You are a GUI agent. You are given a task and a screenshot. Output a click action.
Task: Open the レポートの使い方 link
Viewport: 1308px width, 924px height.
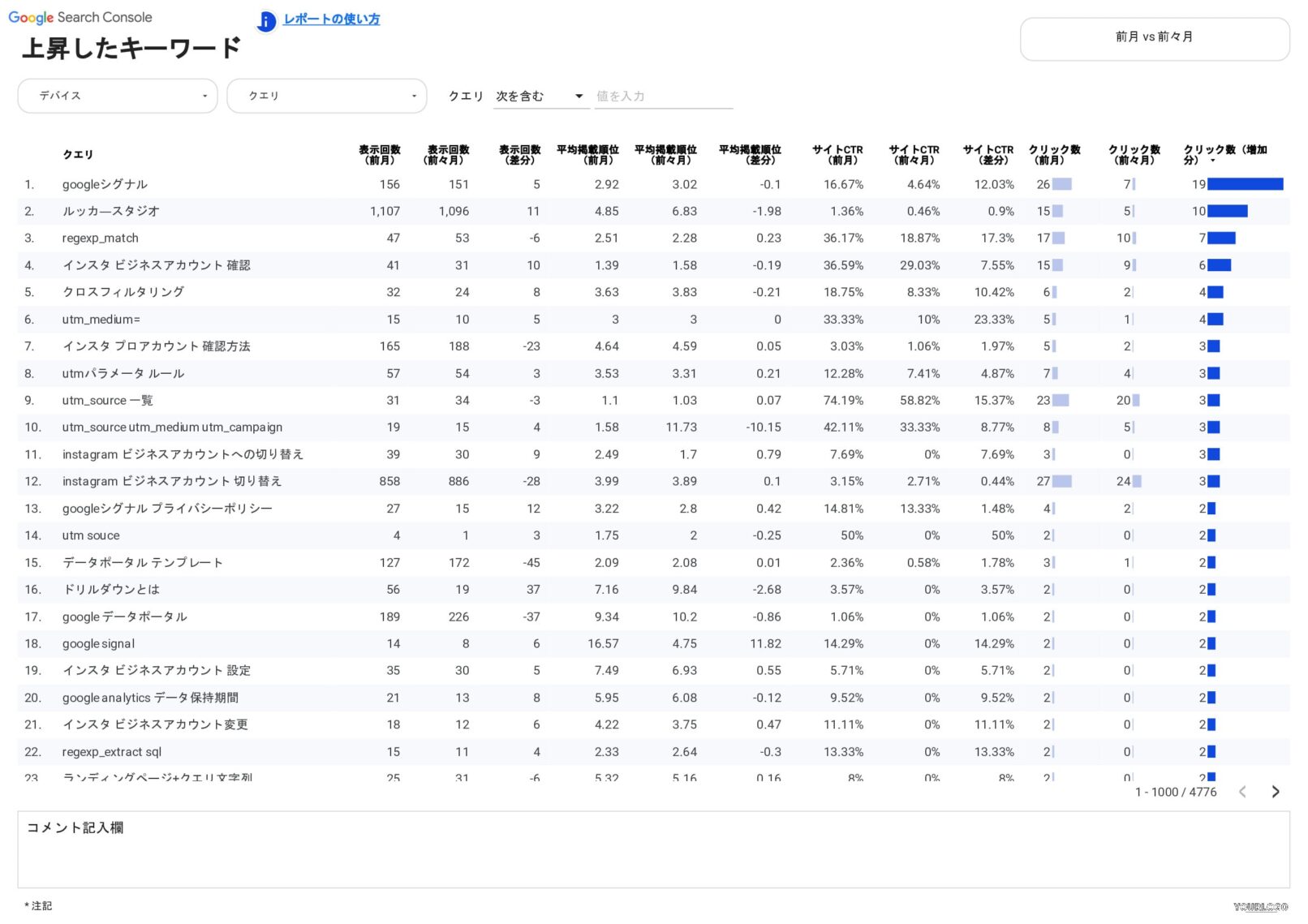[x=331, y=19]
